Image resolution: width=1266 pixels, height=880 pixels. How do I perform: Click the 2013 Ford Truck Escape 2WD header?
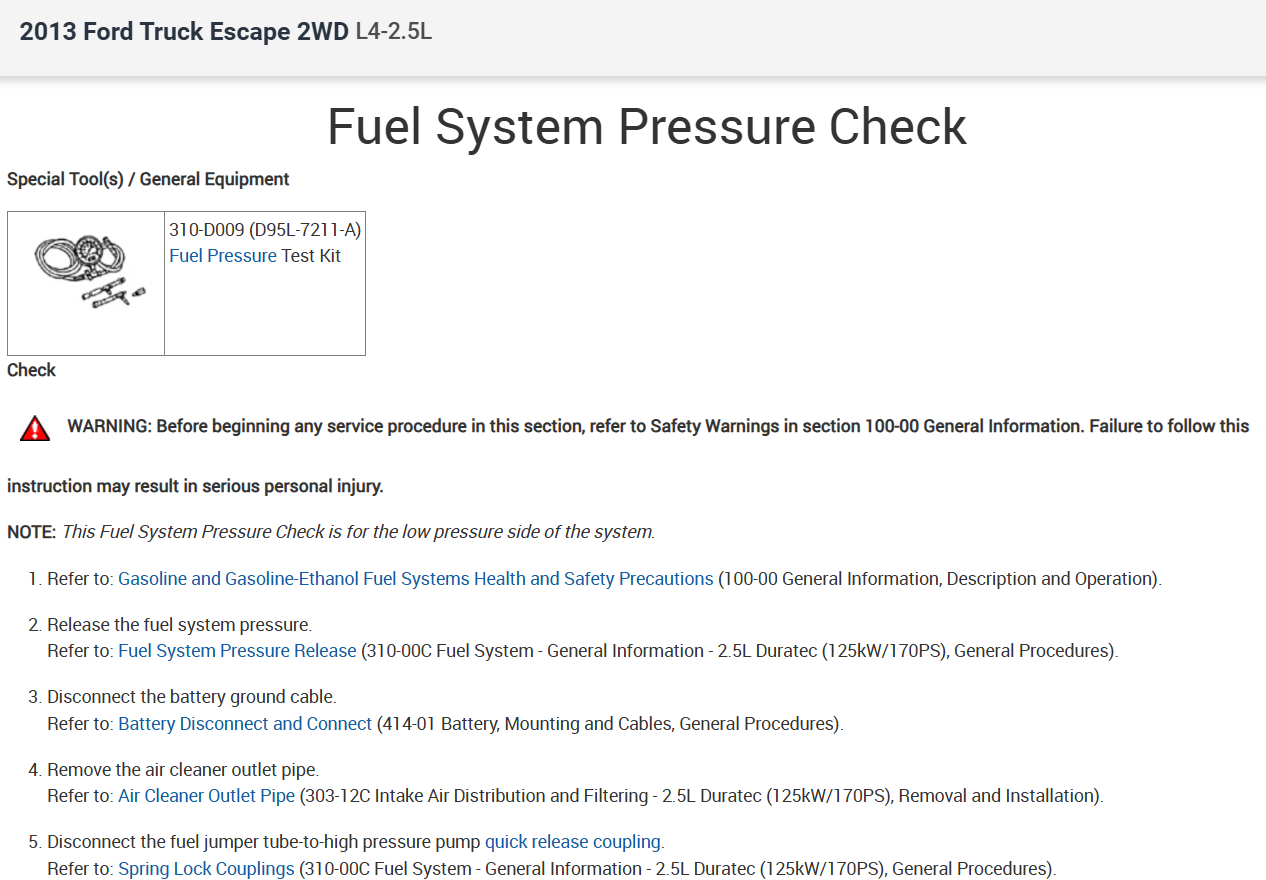[185, 32]
